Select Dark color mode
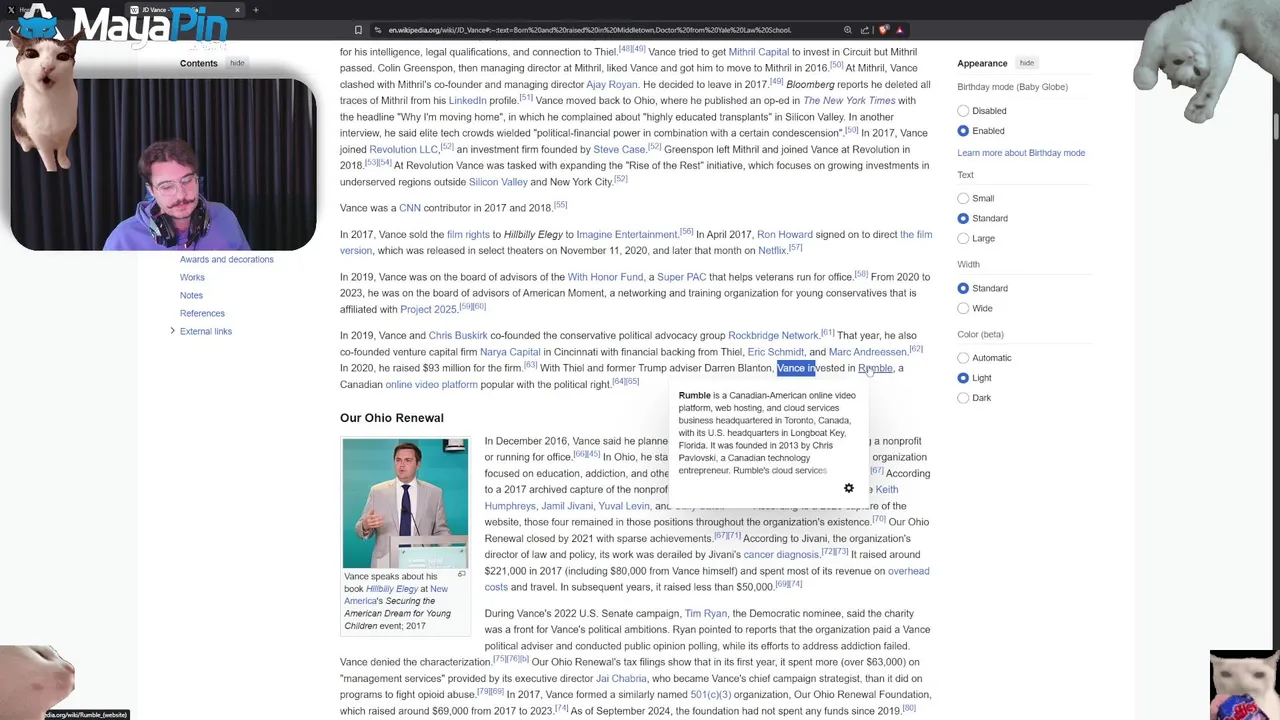This screenshot has width=1280, height=720. [963, 398]
